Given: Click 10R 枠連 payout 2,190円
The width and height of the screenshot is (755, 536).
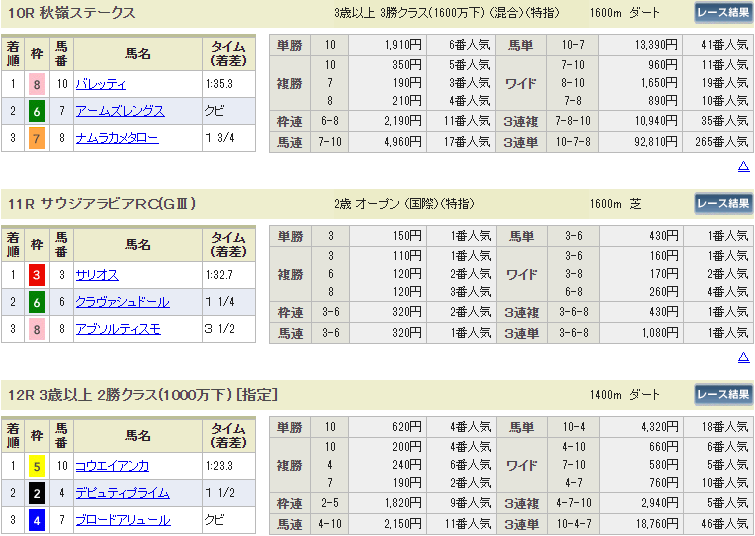Looking at the screenshot, I should pyautogui.click(x=403, y=121).
